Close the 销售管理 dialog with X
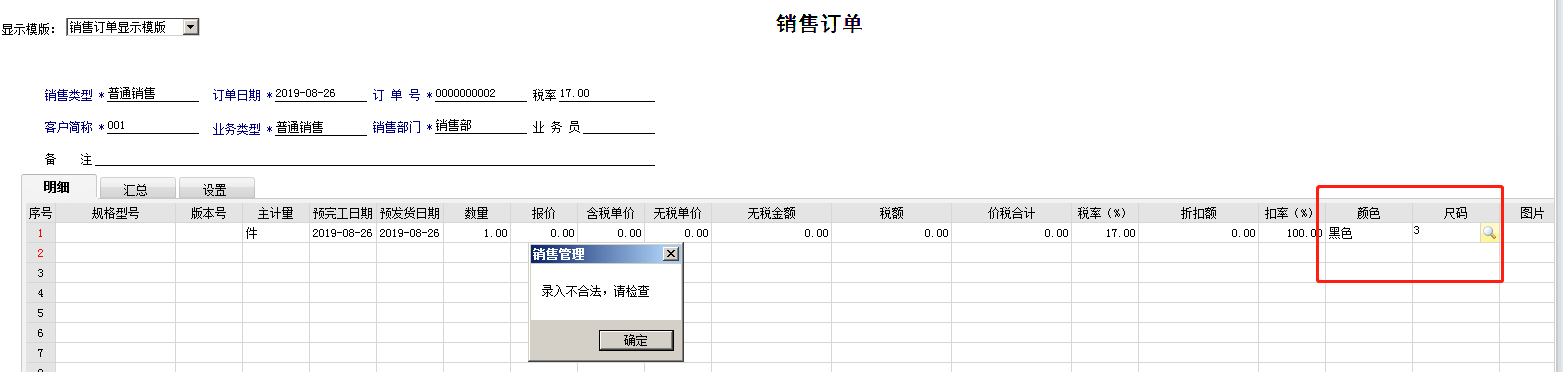The height and width of the screenshot is (372, 1563). (x=670, y=254)
